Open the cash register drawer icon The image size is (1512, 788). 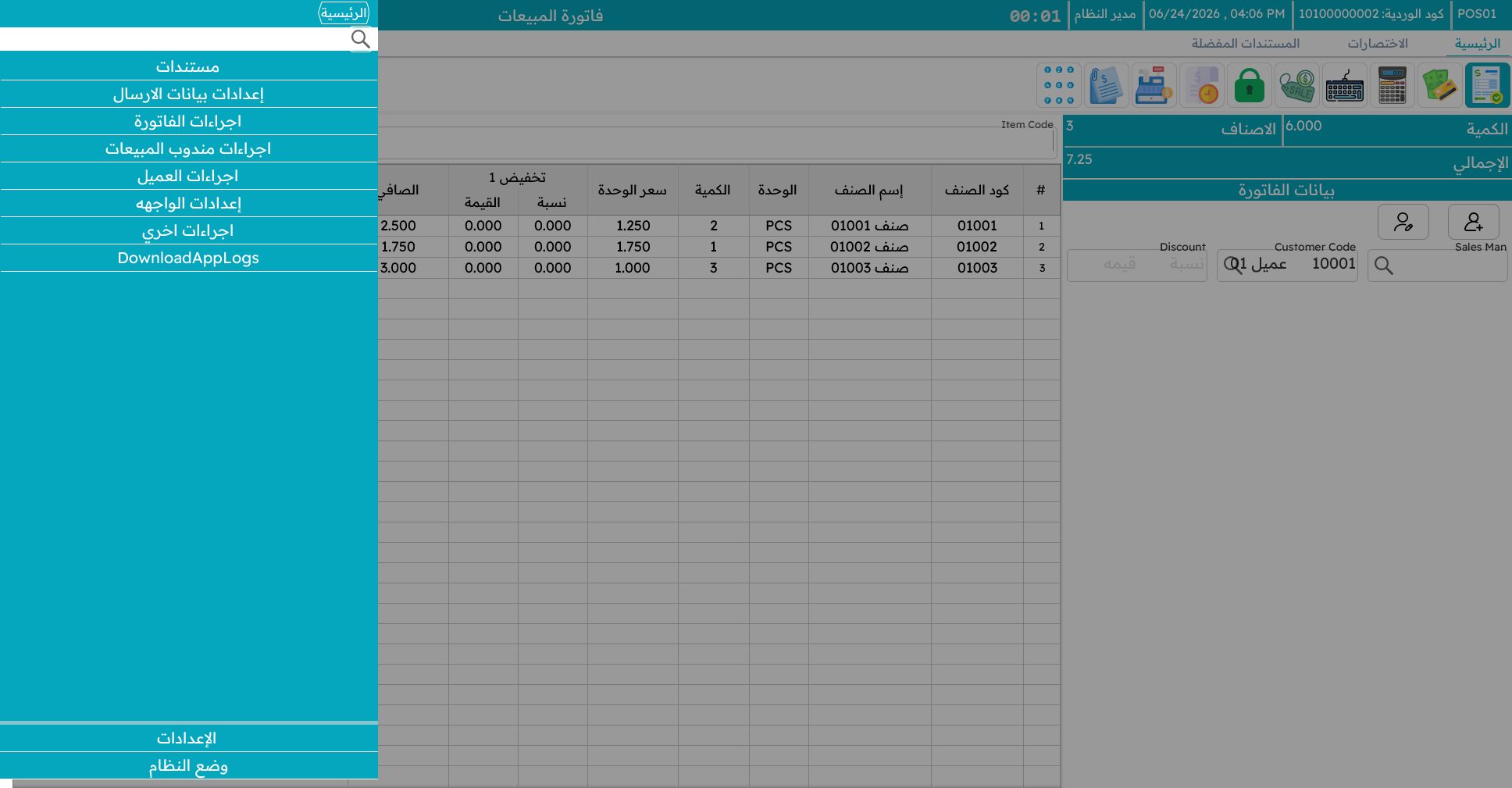pos(1154,85)
